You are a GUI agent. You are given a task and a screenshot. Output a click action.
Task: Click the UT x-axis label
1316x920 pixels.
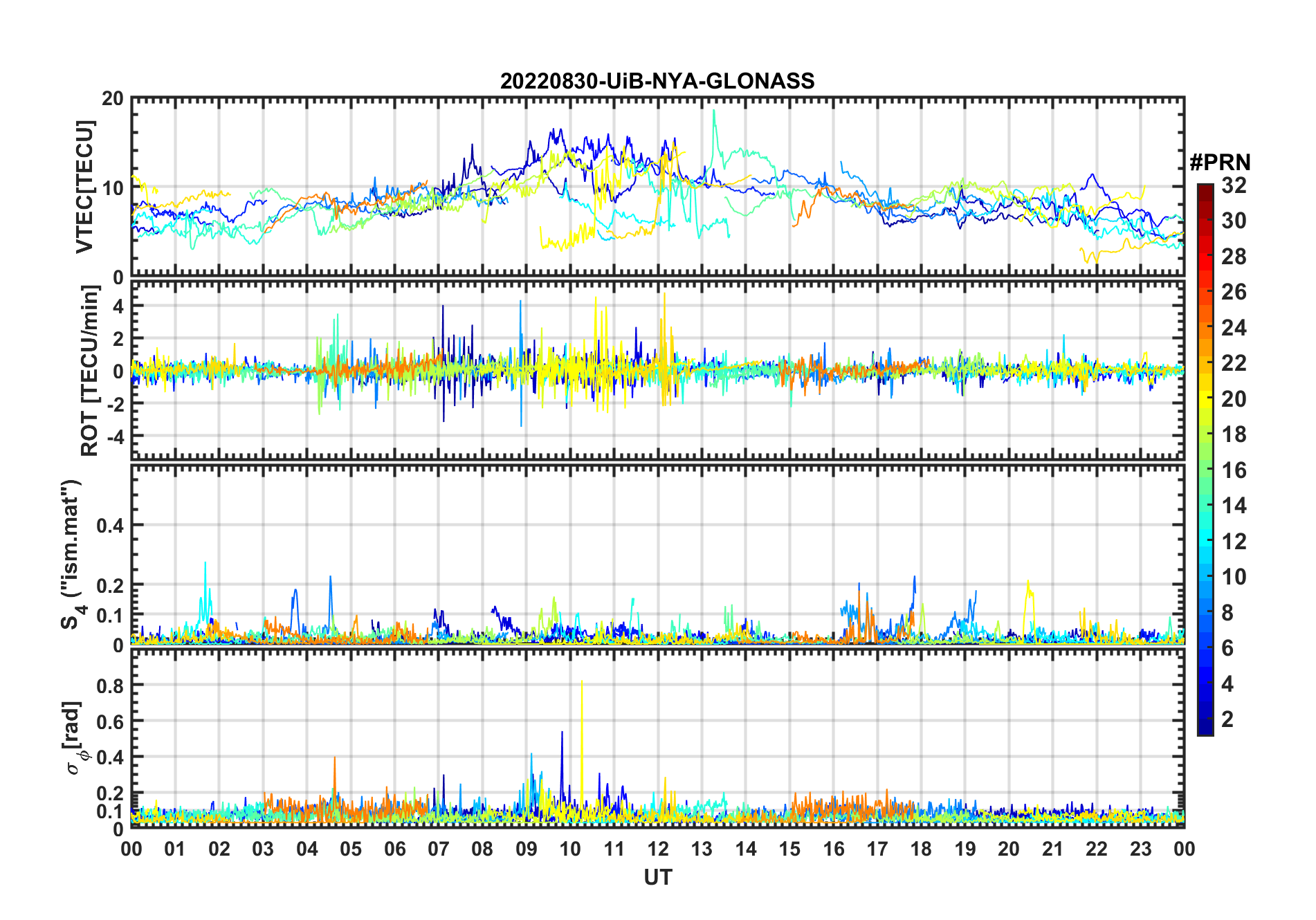click(x=657, y=877)
